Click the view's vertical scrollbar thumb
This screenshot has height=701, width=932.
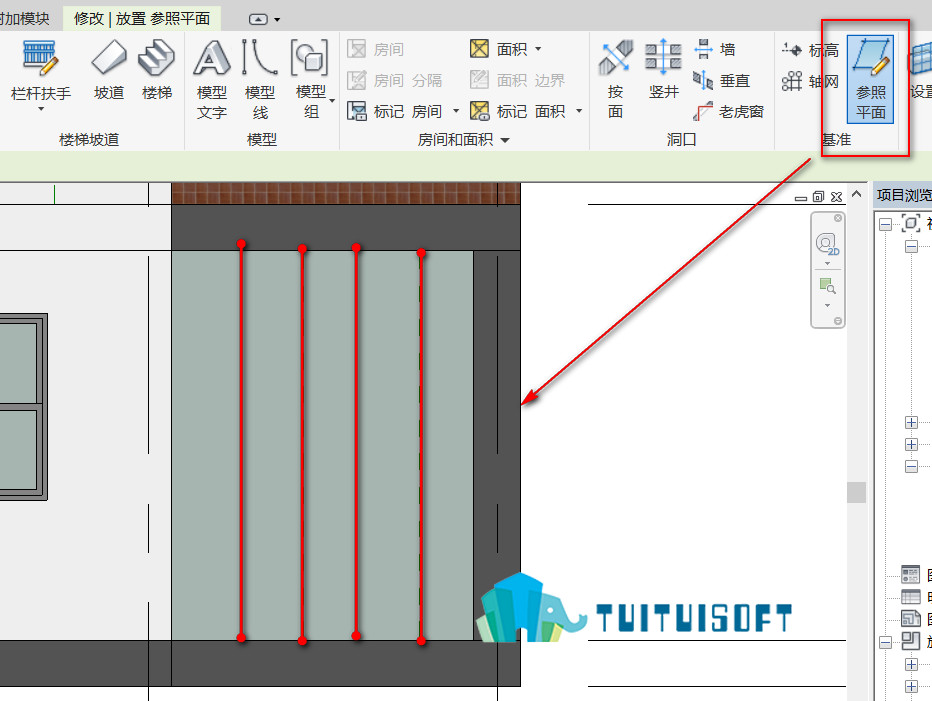pyautogui.click(x=857, y=492)
